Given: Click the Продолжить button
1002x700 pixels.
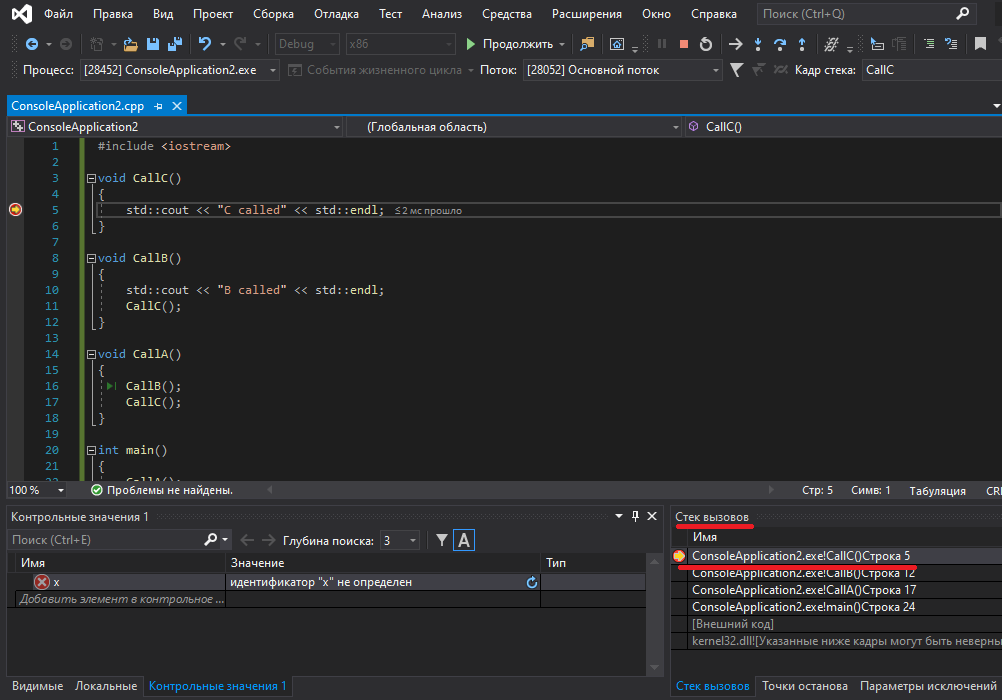Looking at the screenshot, I should [509, 44].
